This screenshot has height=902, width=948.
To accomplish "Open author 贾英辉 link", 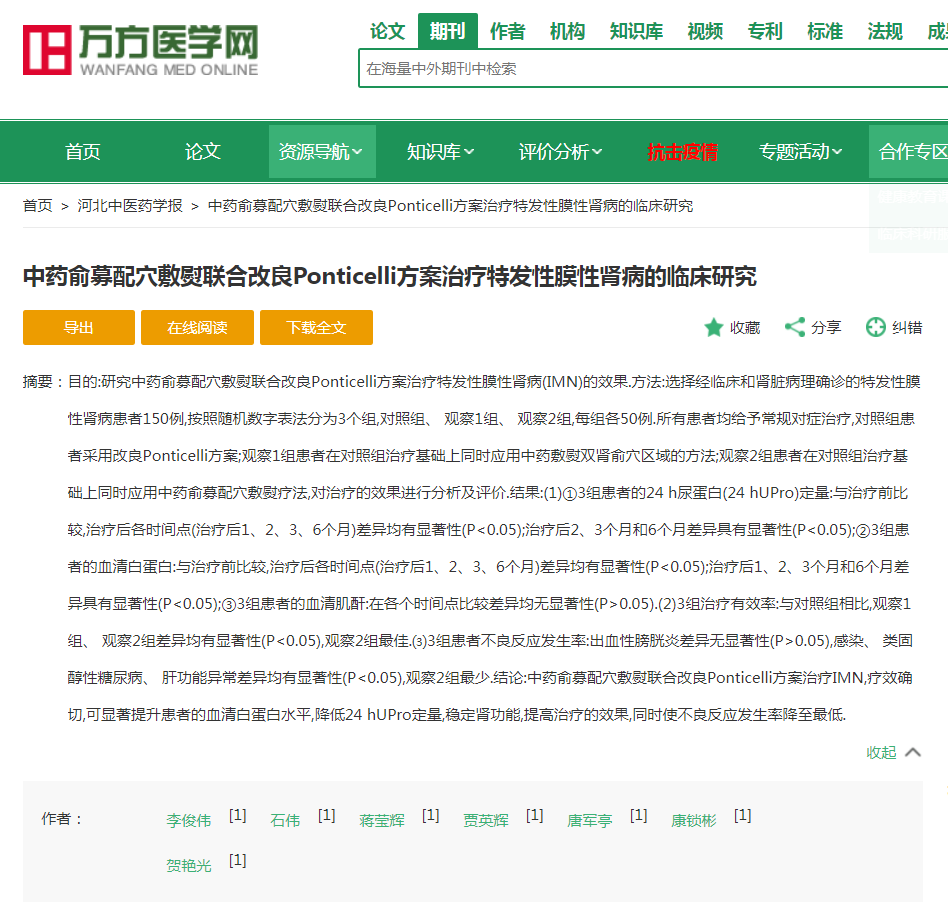I will click(485, 820).
